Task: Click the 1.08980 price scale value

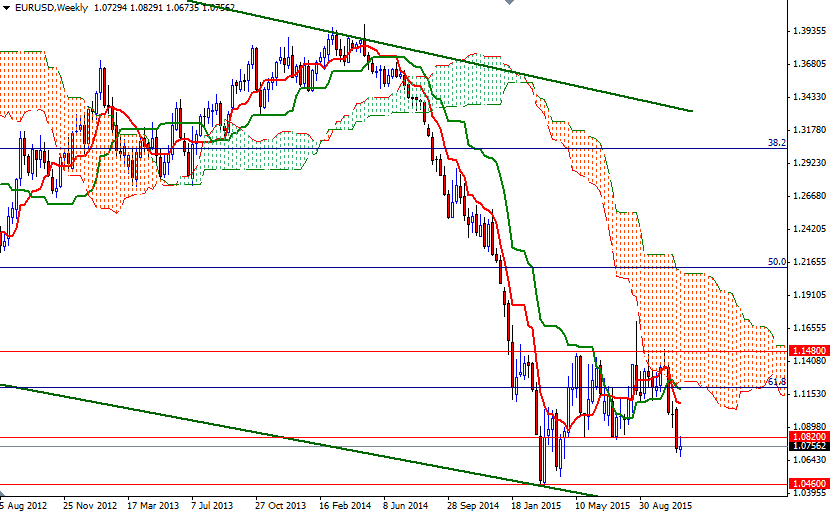Action: pyautogui.click(x=809, y=427)
